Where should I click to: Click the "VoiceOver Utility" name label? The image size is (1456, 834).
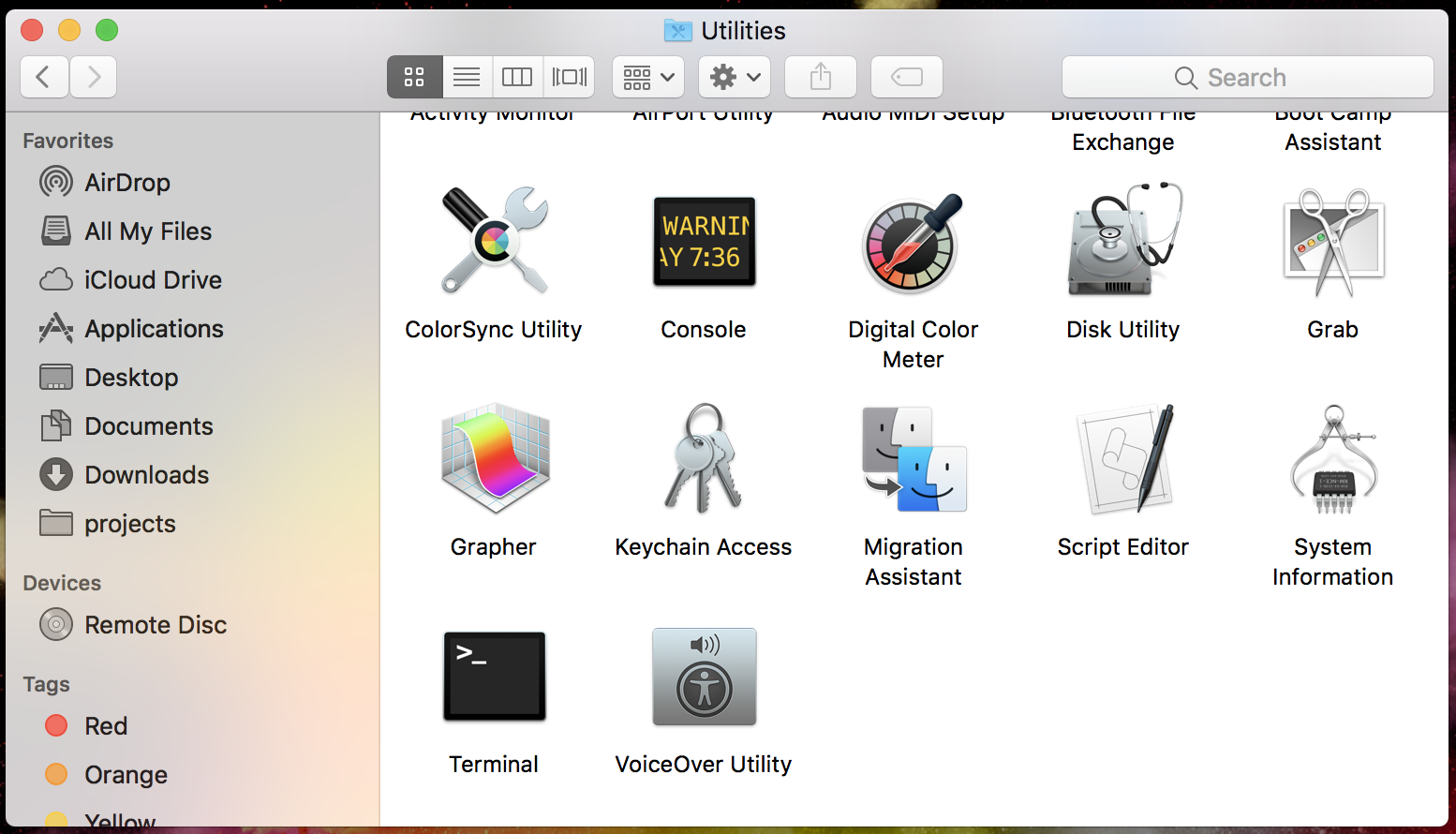tap(704, 765)
